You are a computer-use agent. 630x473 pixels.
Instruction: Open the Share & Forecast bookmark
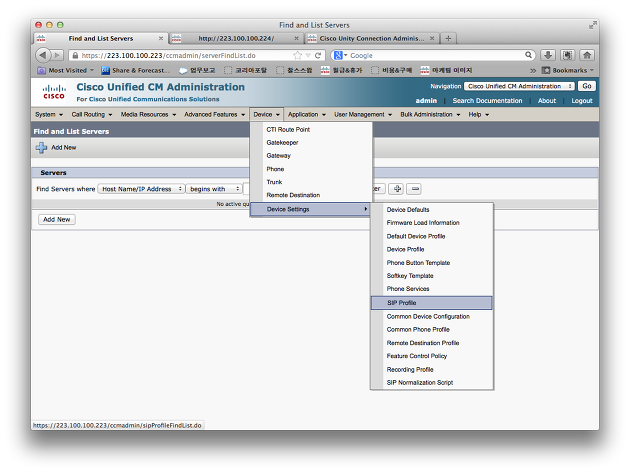[x=135, y=70]
